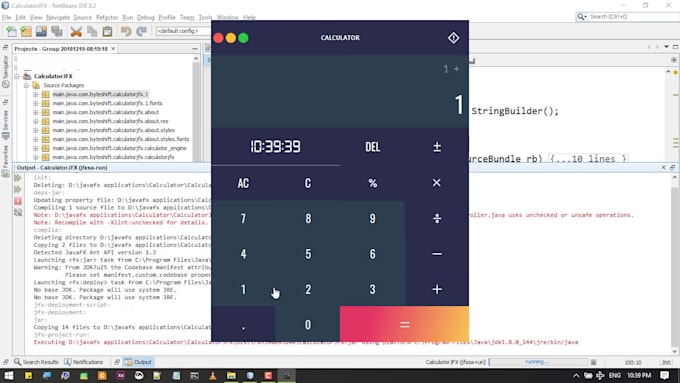680x383 pixels.
Task: Open the Source menu
Action: [82, 17]
